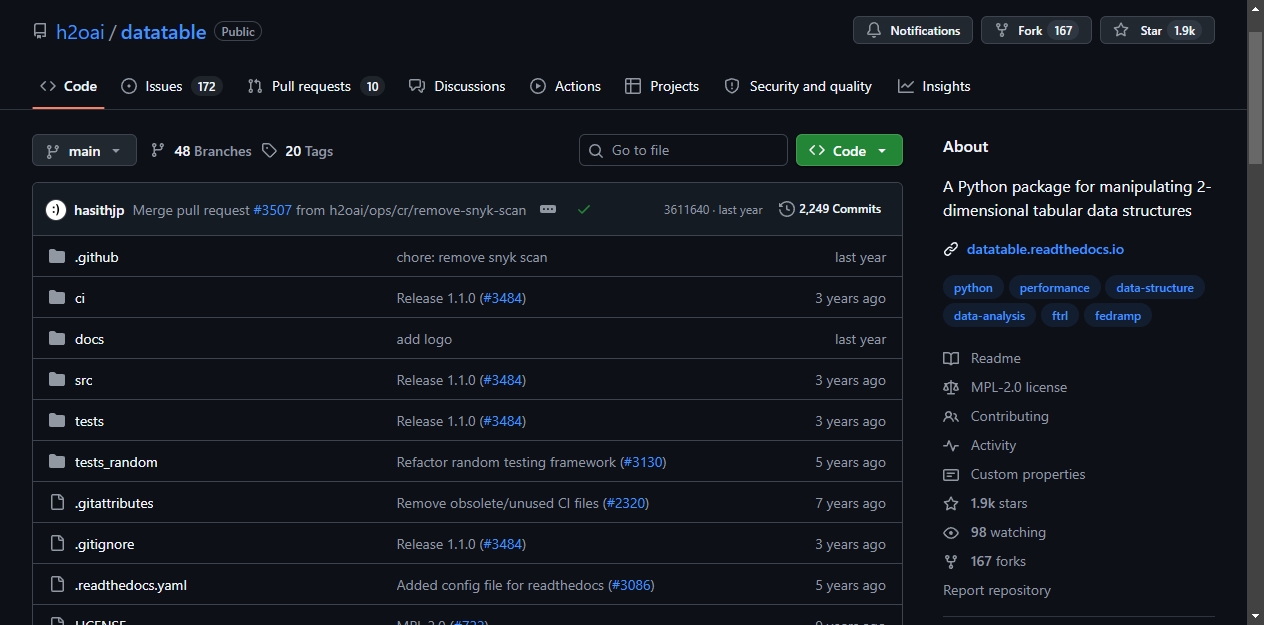Open the .readthedocs.yaml file
This screenshot has height=625, width=1264.
coord(131,585)
